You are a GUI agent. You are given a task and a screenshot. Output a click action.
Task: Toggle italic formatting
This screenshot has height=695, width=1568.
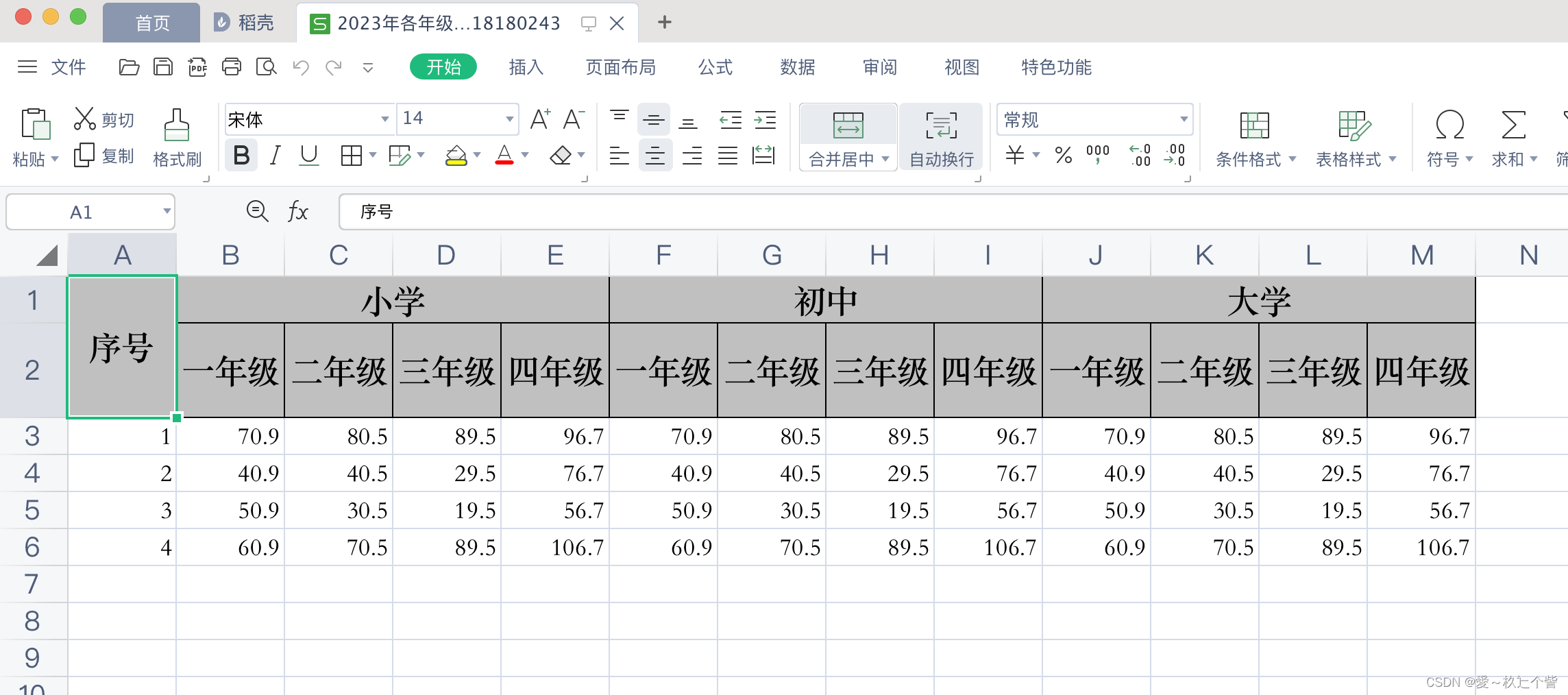[274, 155]
